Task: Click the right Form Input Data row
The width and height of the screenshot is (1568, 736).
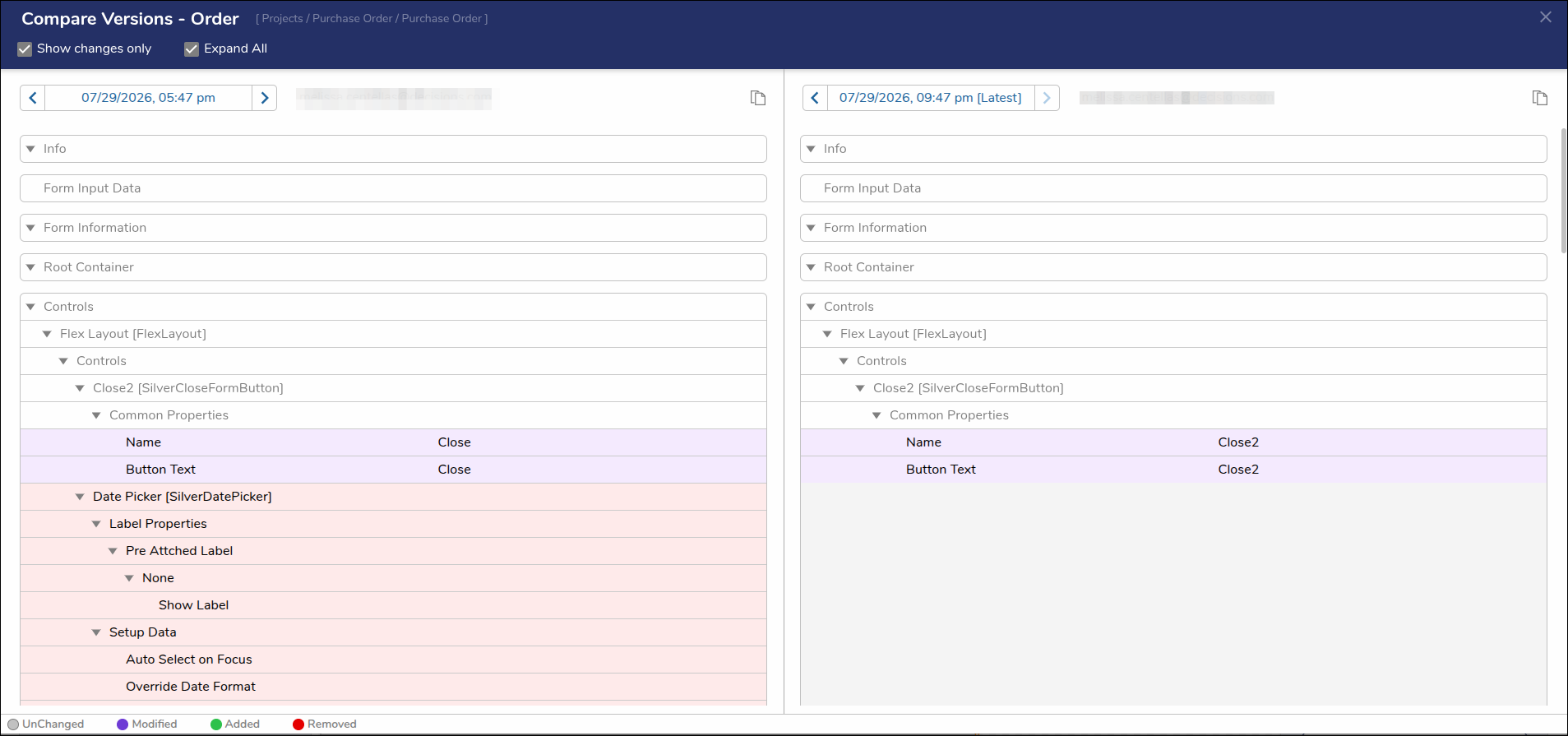Action: 1173,188
